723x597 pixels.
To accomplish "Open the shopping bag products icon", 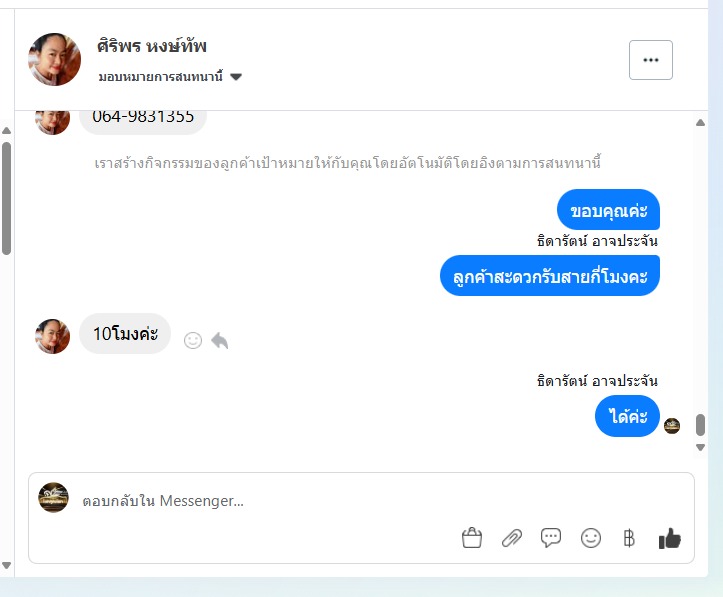I will tap(472, 538).
